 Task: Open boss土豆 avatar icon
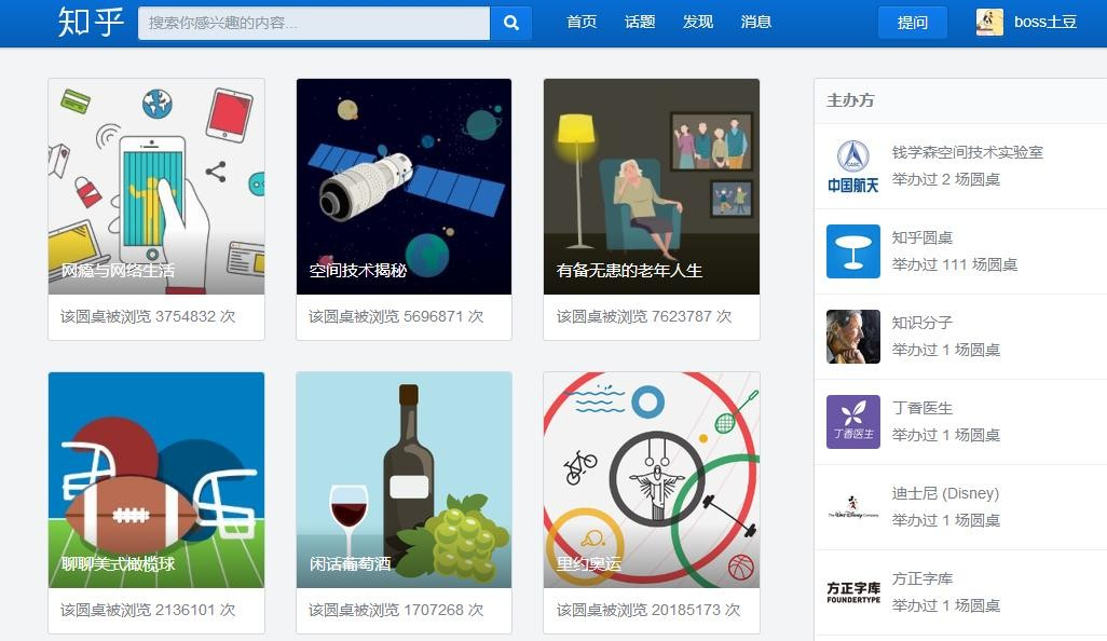989,22
